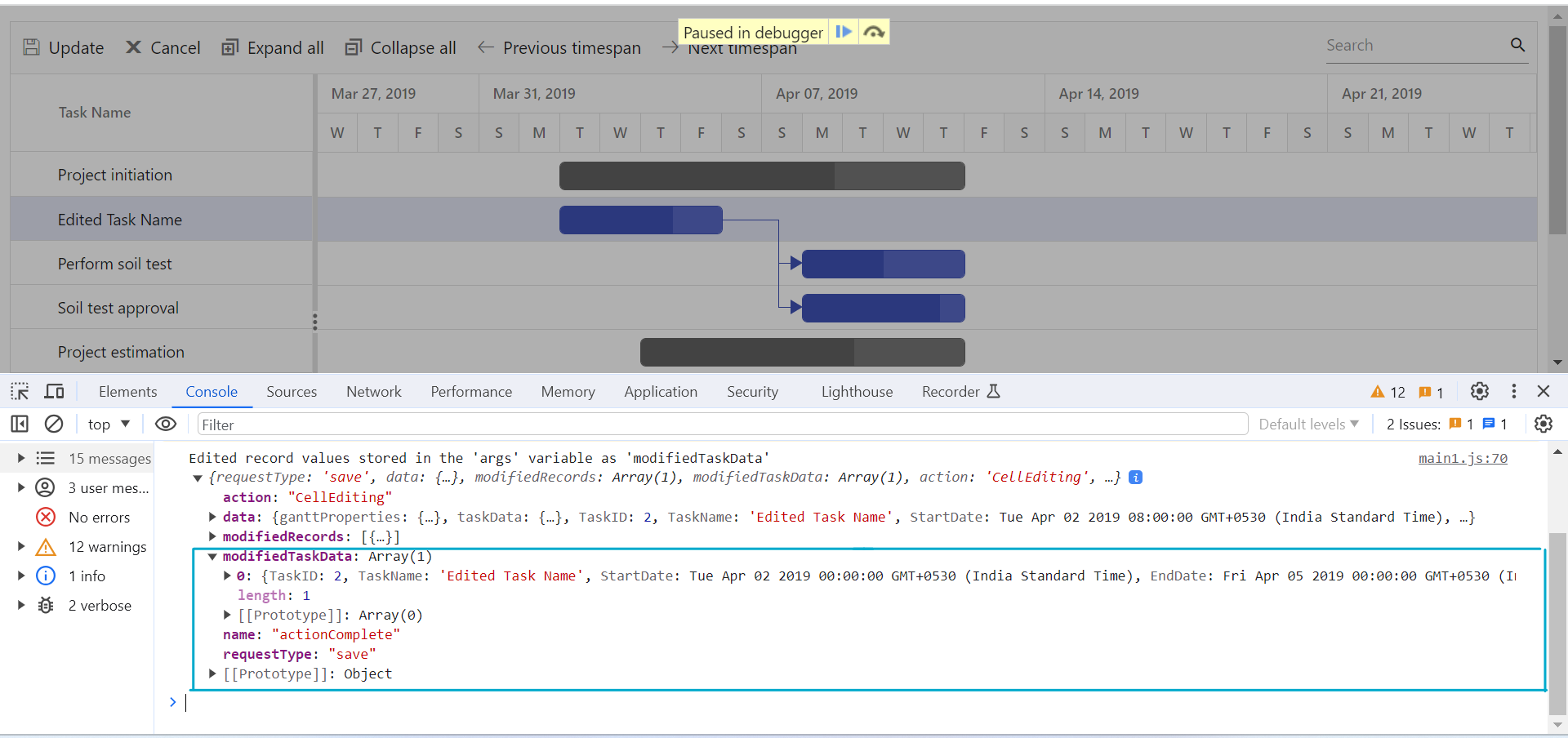
Task: Click the search magnifier in the Gantt toolbar
Action: (x=1518, y=45)
